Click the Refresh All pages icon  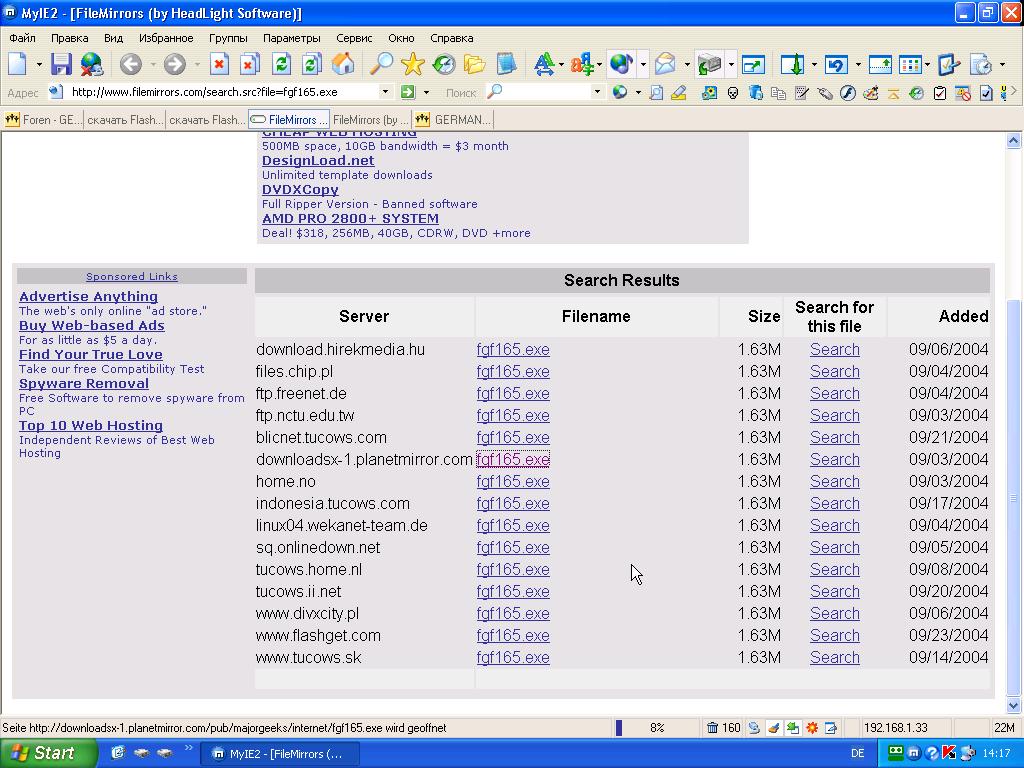[312, 64]
